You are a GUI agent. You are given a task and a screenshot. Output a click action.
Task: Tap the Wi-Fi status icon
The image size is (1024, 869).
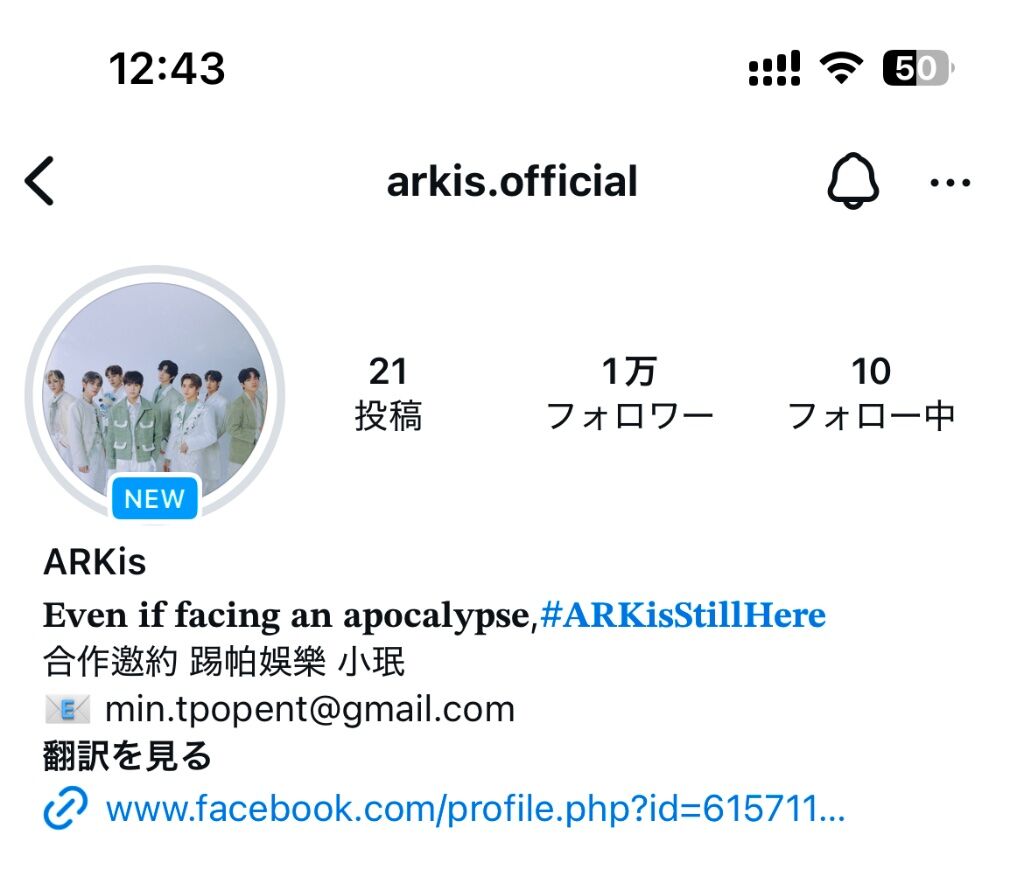tap(841, 68)
